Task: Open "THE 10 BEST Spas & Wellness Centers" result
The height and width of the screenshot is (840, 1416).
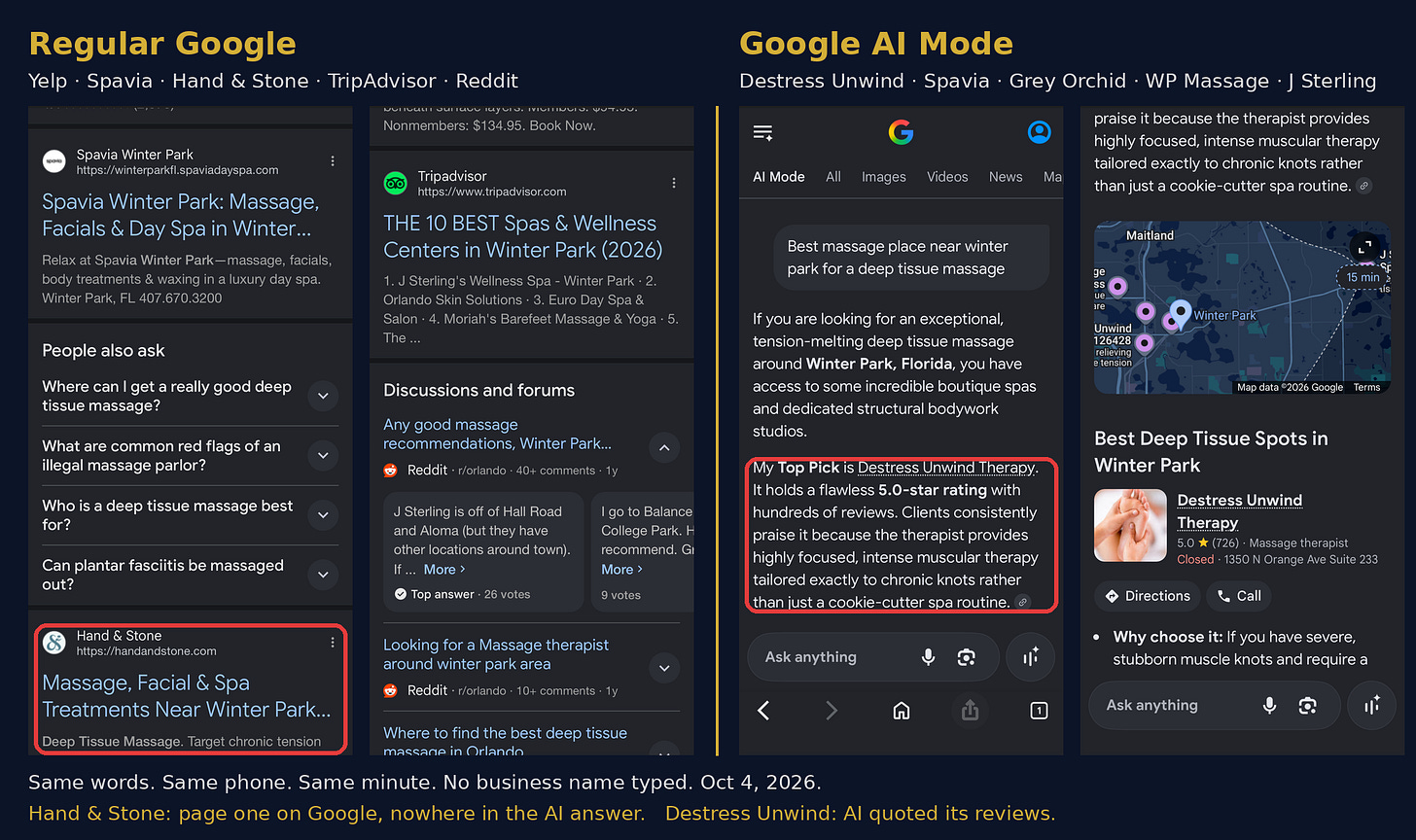Action: (x=522, y=236)
